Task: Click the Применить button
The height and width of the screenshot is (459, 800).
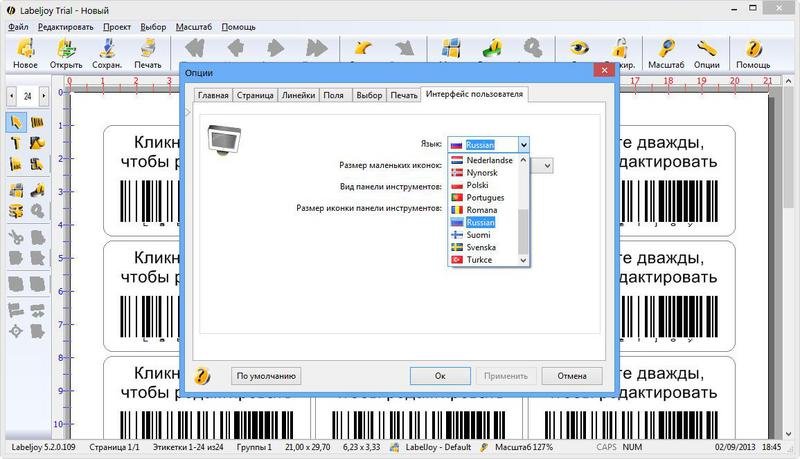Action: tap(506, 376)
